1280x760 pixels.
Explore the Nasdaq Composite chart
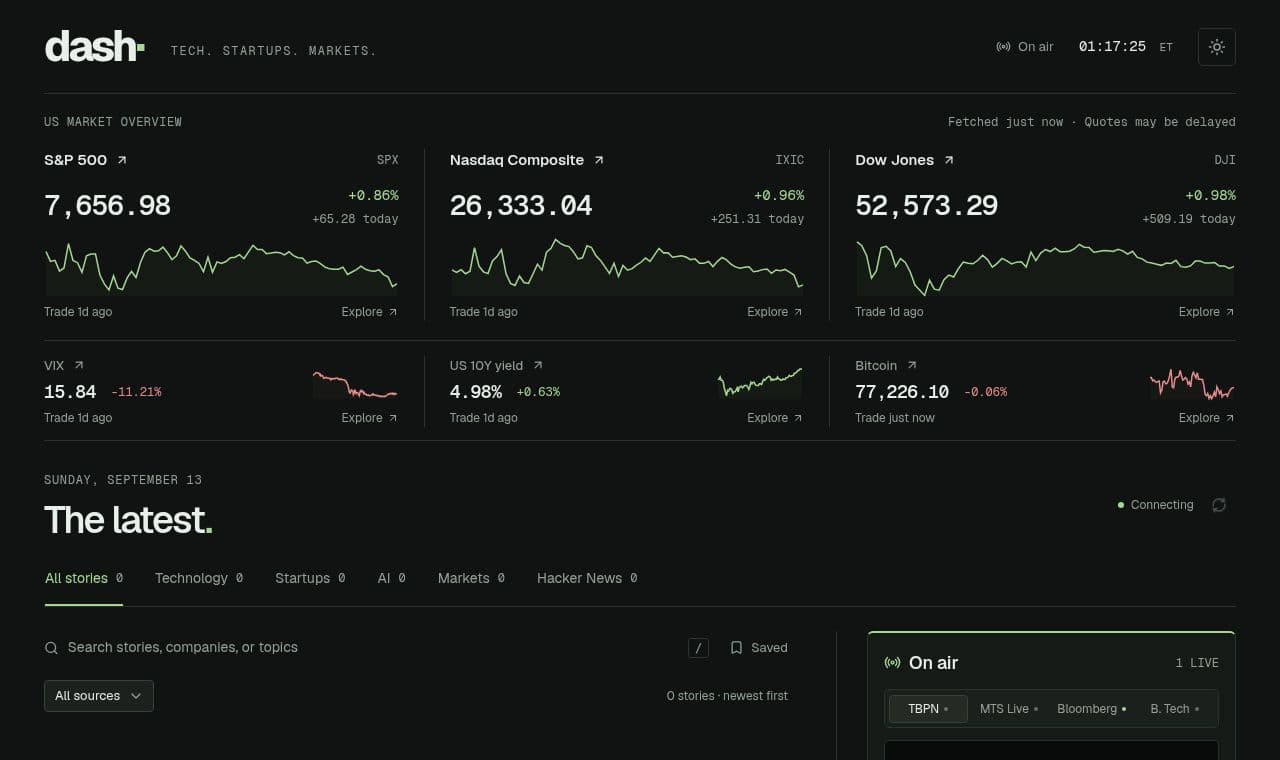point(776,312)
